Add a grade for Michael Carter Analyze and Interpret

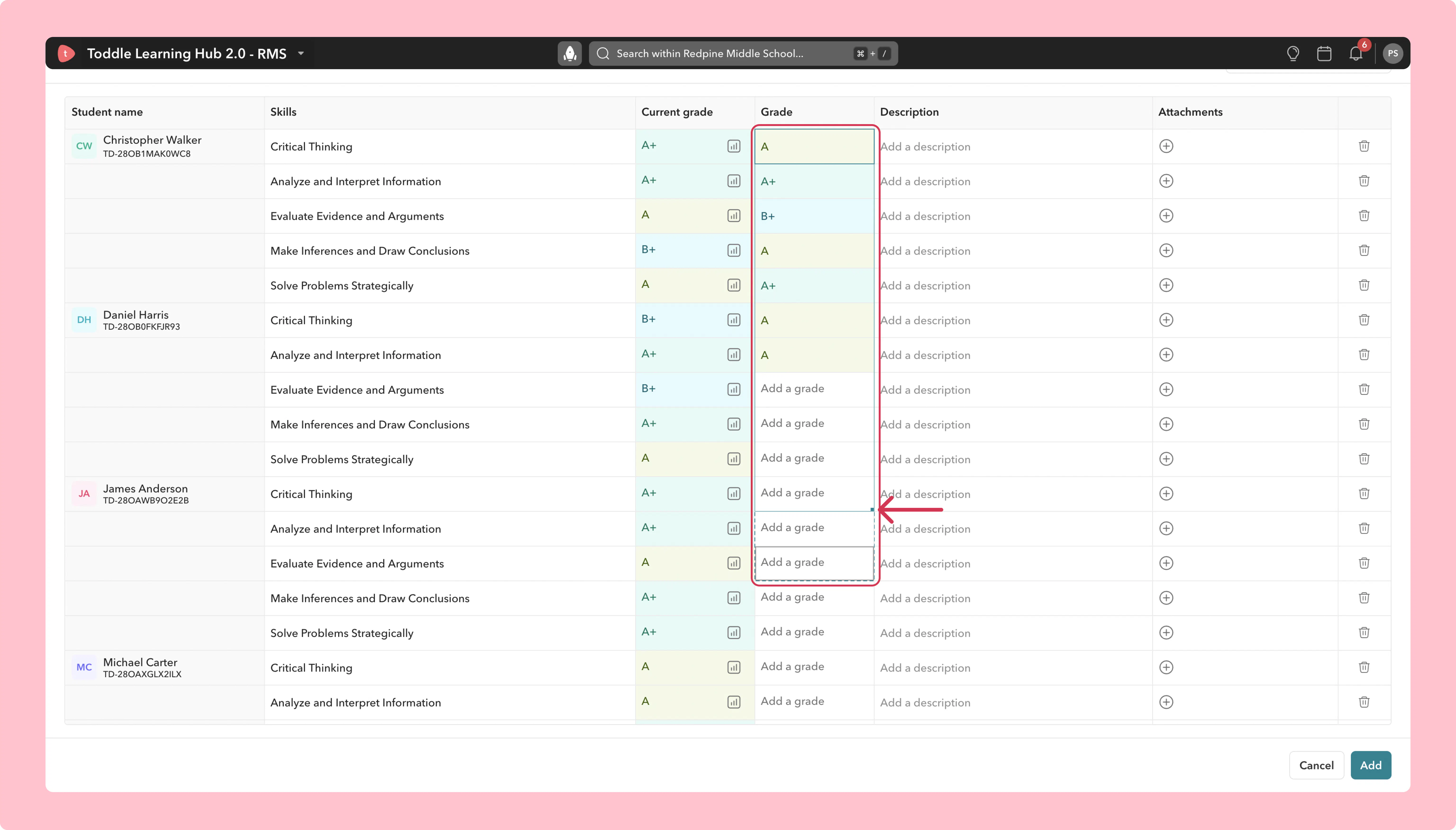pyautogui.click(x=814, y=702)
